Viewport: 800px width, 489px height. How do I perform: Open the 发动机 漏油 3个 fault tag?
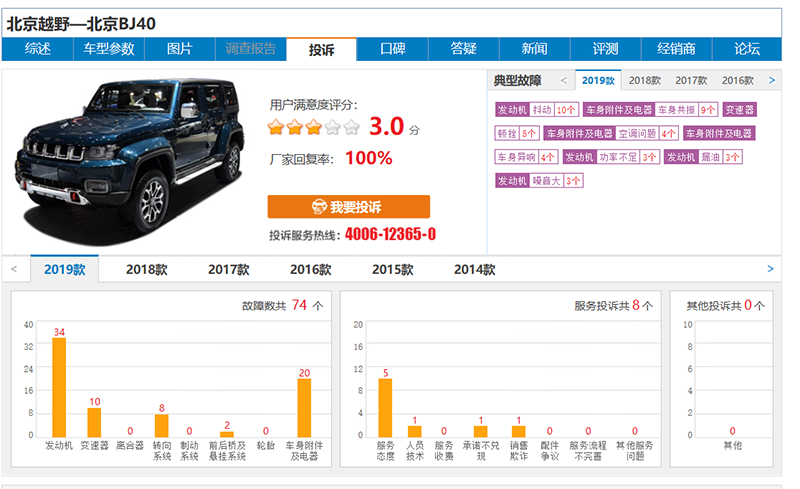click(x=703, y=157)
